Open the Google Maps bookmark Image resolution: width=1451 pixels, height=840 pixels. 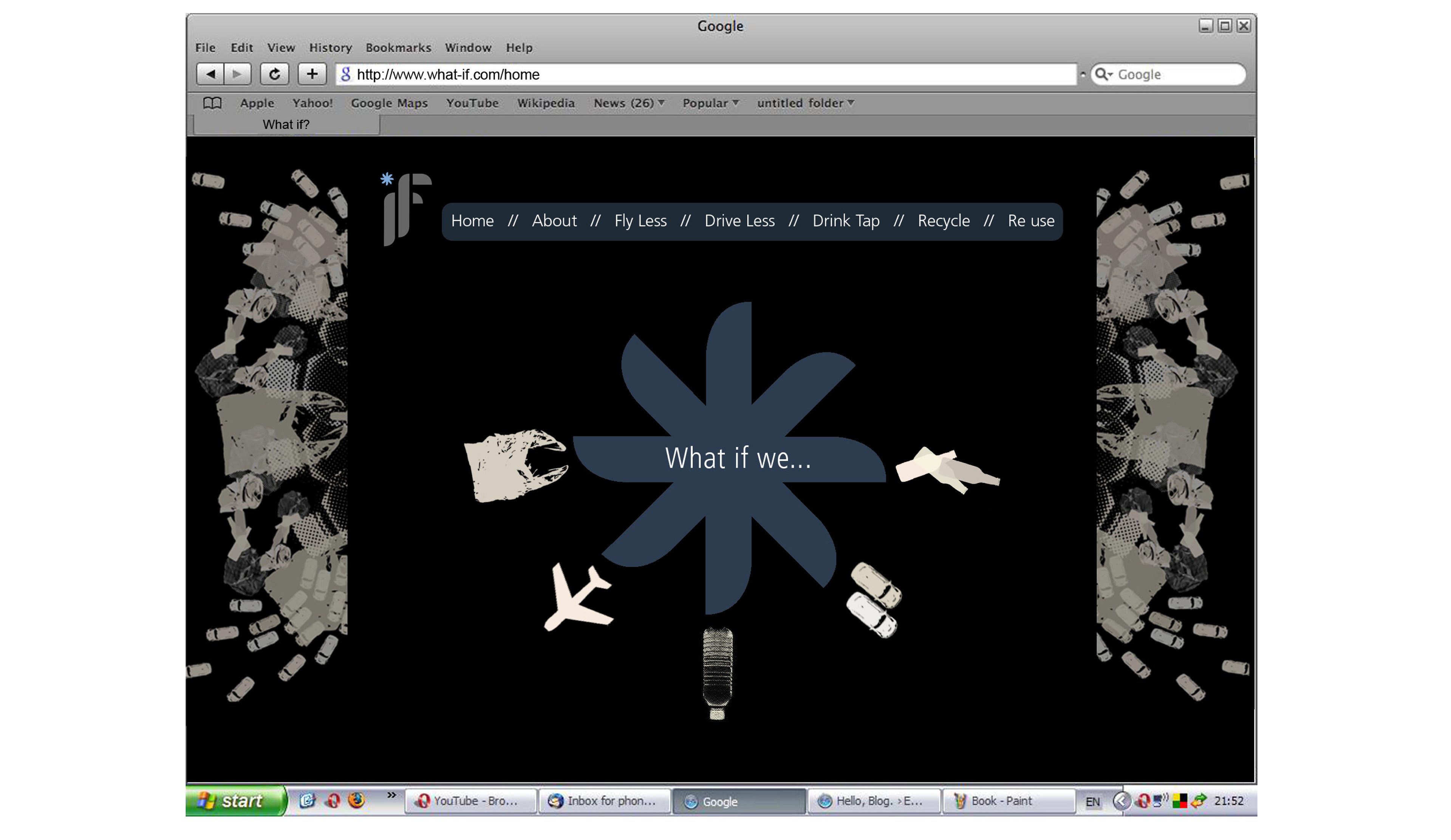coord(389,103)
